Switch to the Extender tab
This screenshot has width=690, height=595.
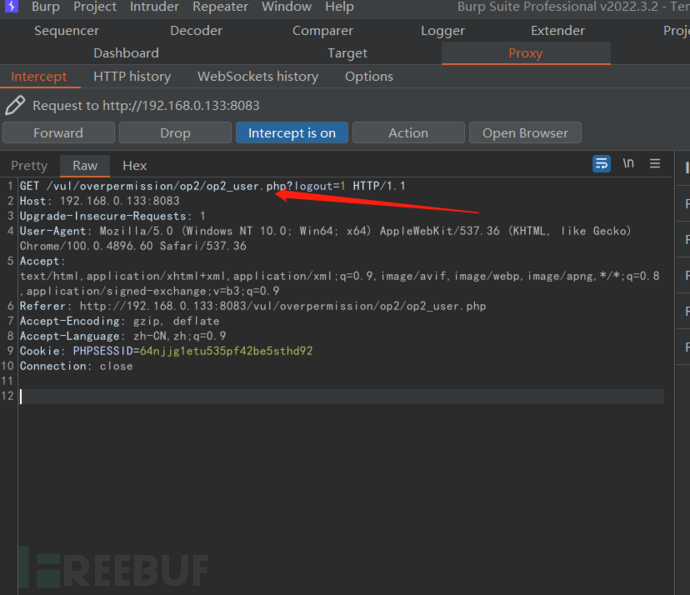(558, 31)
